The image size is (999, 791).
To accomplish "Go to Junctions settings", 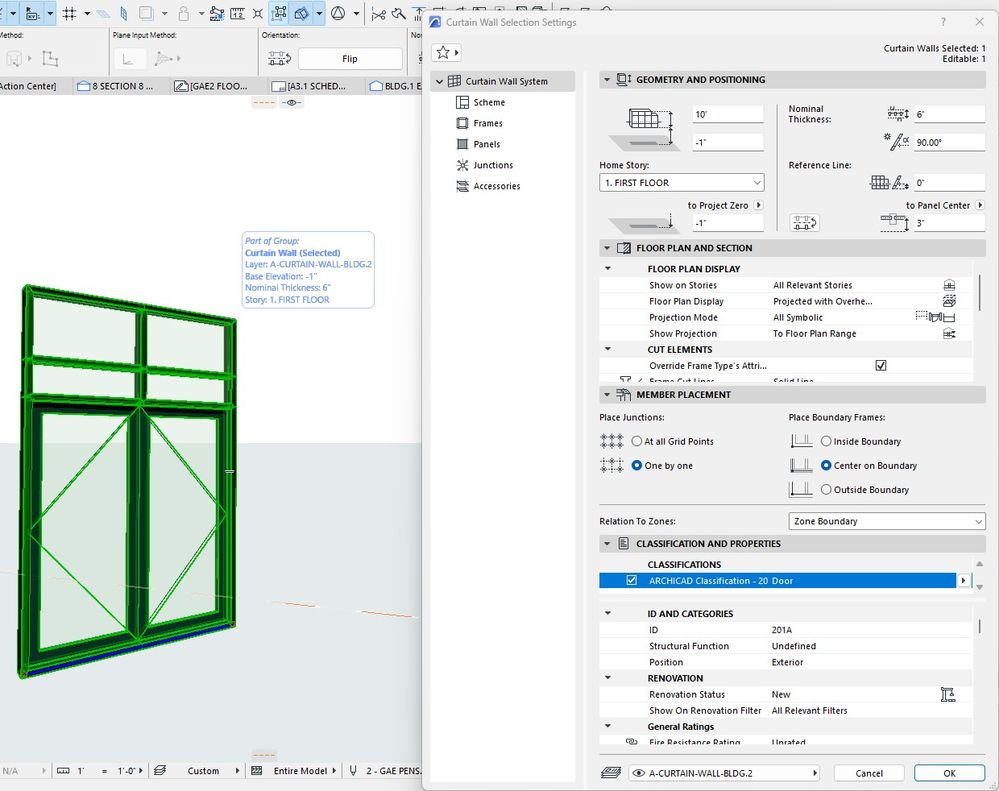I will [x=493, y=165].
